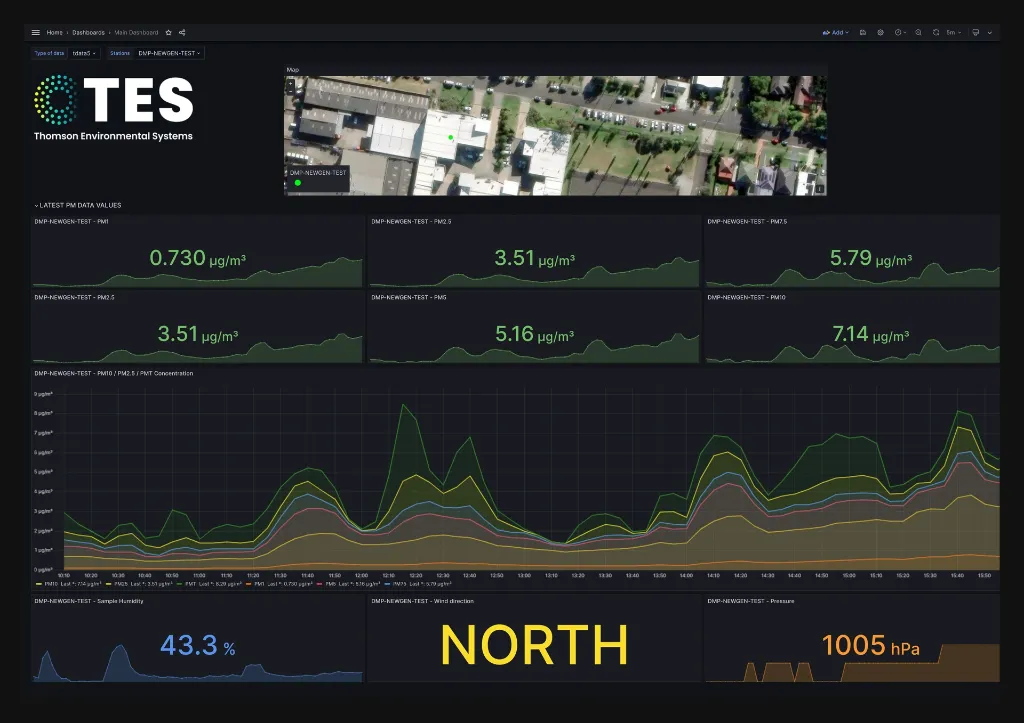Refresh dashboard data with the refresh icon
This screenshot has height=723, width=1024.
tap(934, 32)
